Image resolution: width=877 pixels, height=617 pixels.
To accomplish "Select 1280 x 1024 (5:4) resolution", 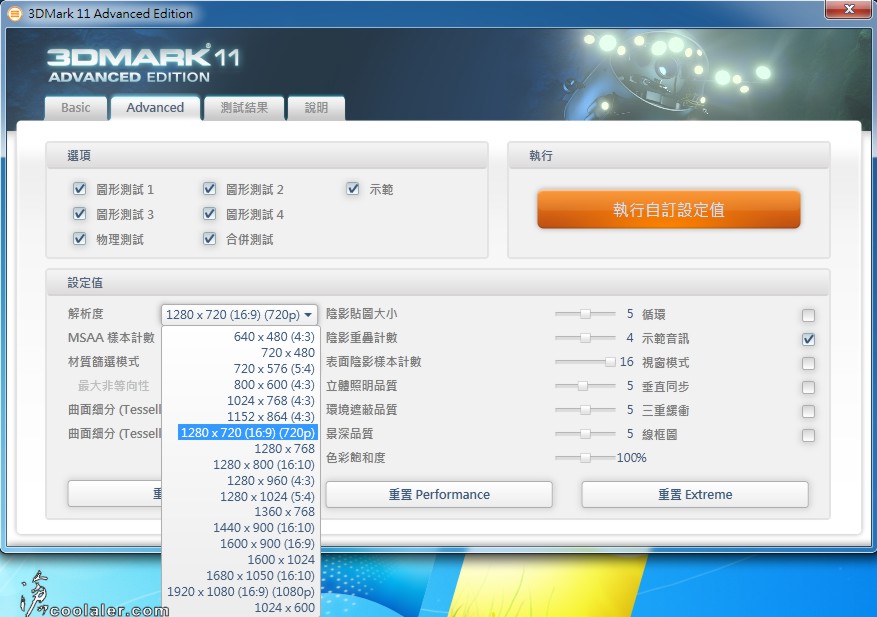I will coord(267,497).
